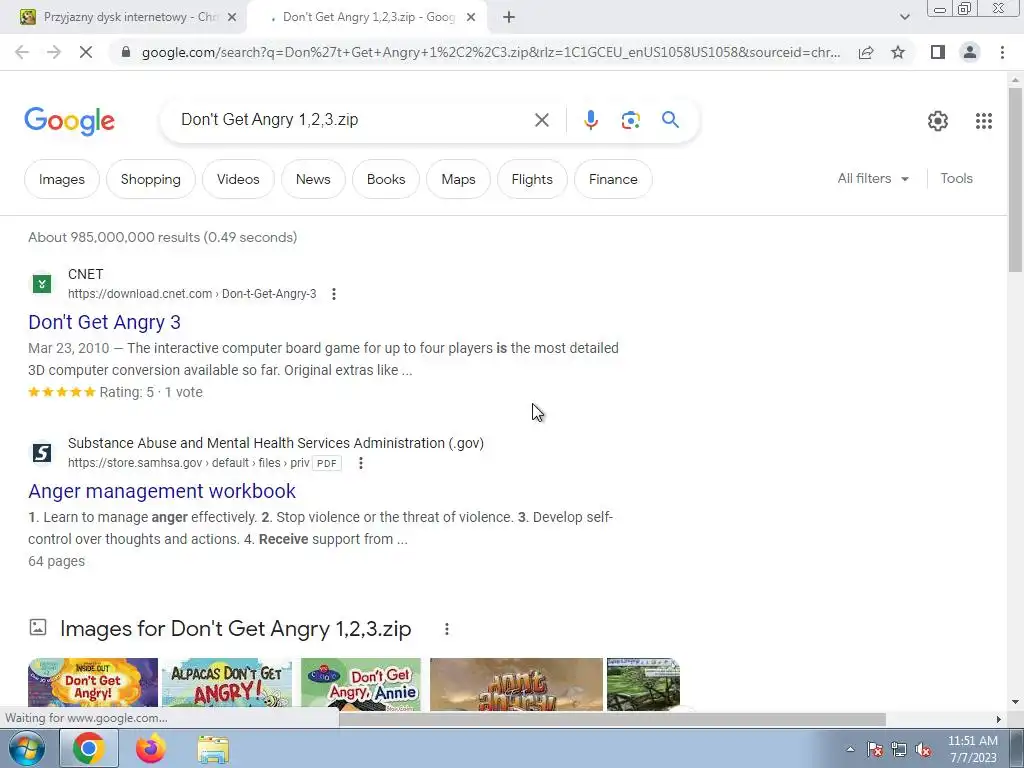
Task: Click the taskbar clock showing 11:51 AM
Action: (973, 749)
